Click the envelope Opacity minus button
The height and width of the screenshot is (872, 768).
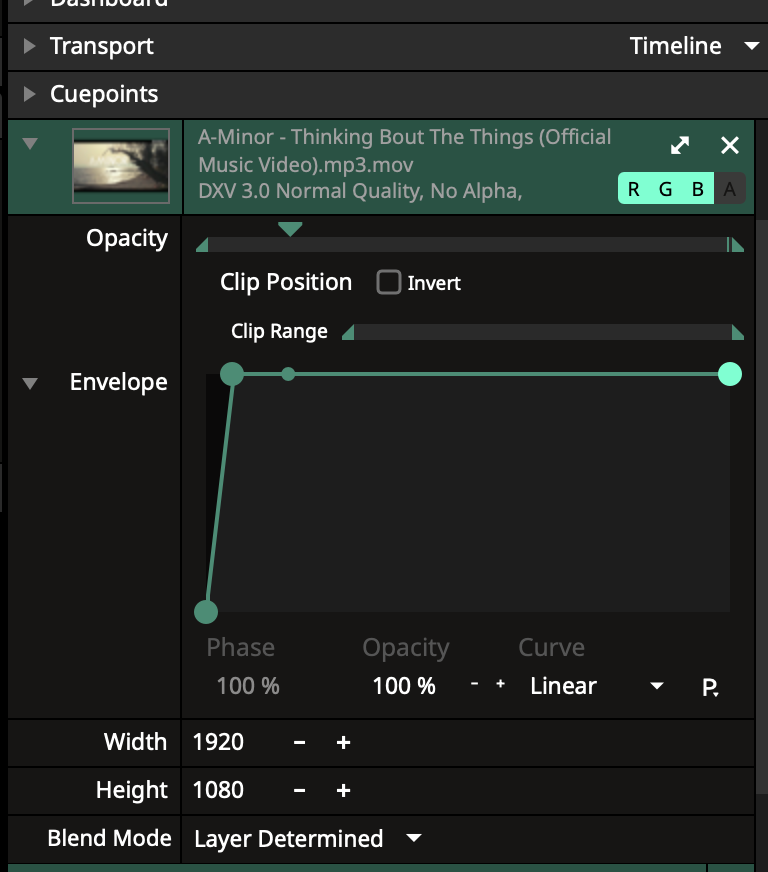(474, 685)
